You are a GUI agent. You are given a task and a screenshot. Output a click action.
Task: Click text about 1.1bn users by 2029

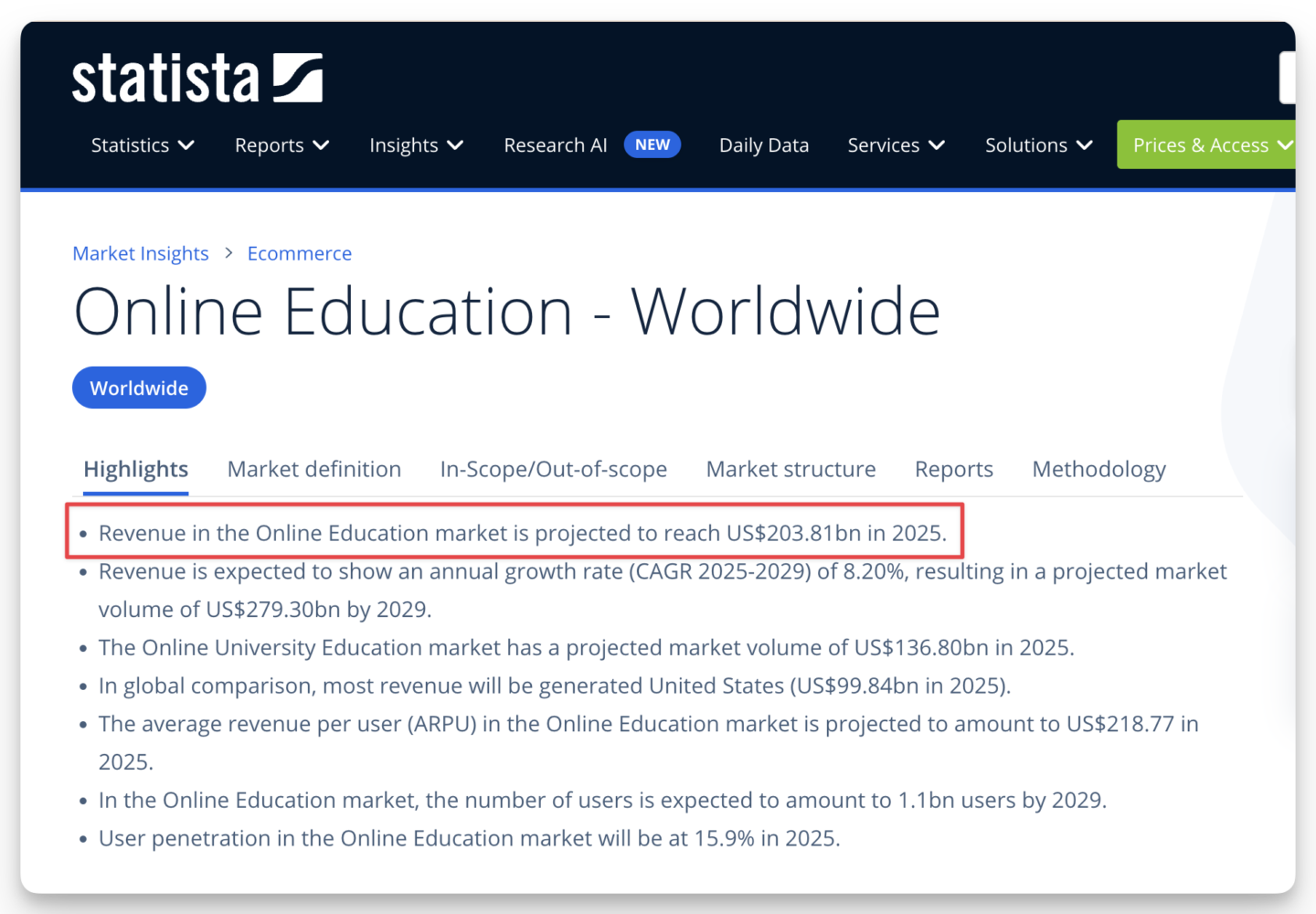pyautogui.click(x=602, y=801)
